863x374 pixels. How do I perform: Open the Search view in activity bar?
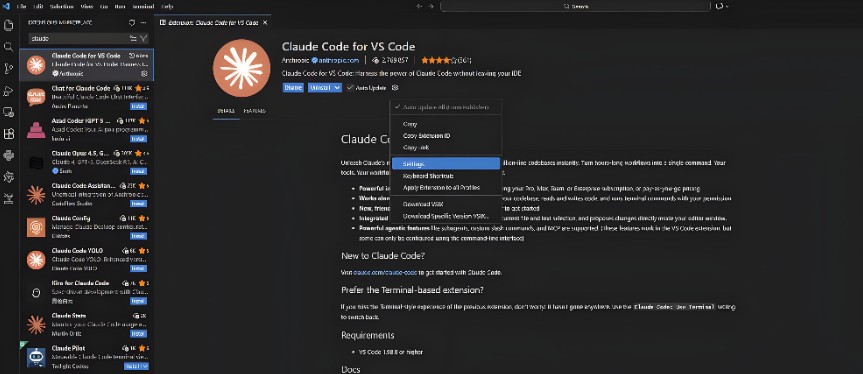tap(8, 47)
